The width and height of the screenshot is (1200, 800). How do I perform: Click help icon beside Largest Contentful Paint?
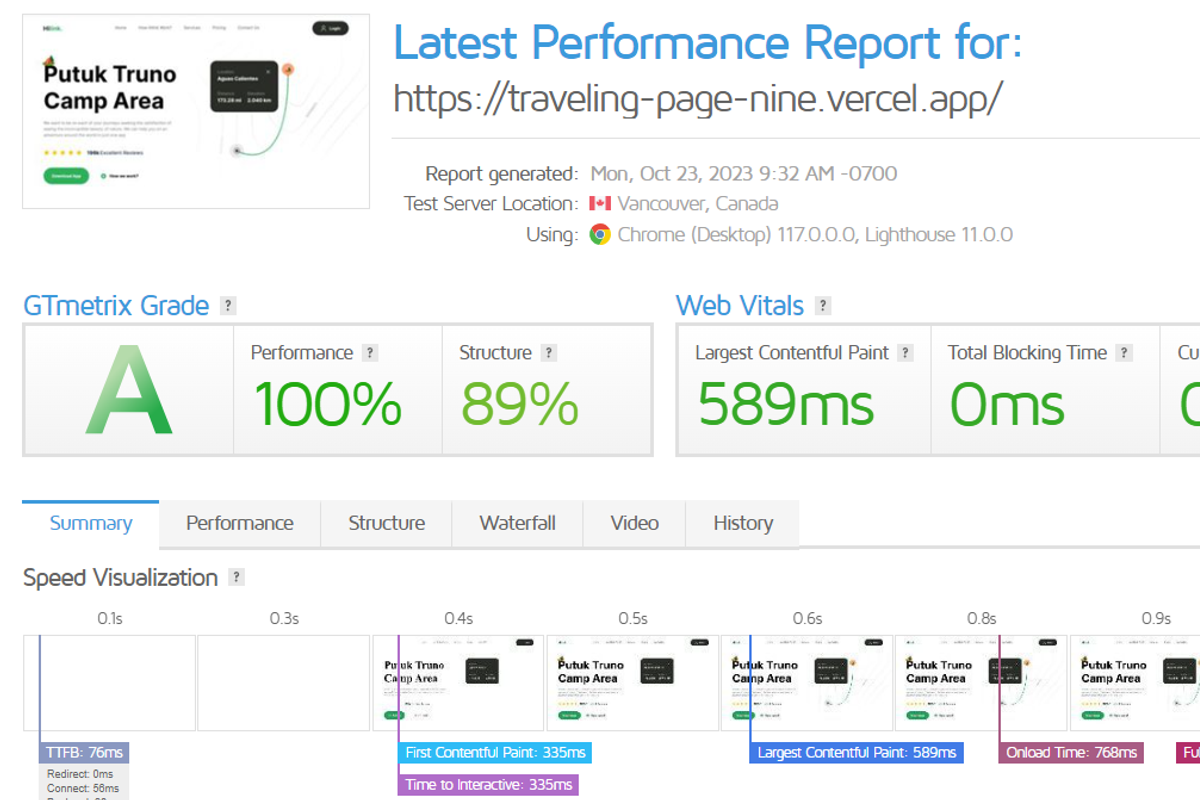[906, 353]
